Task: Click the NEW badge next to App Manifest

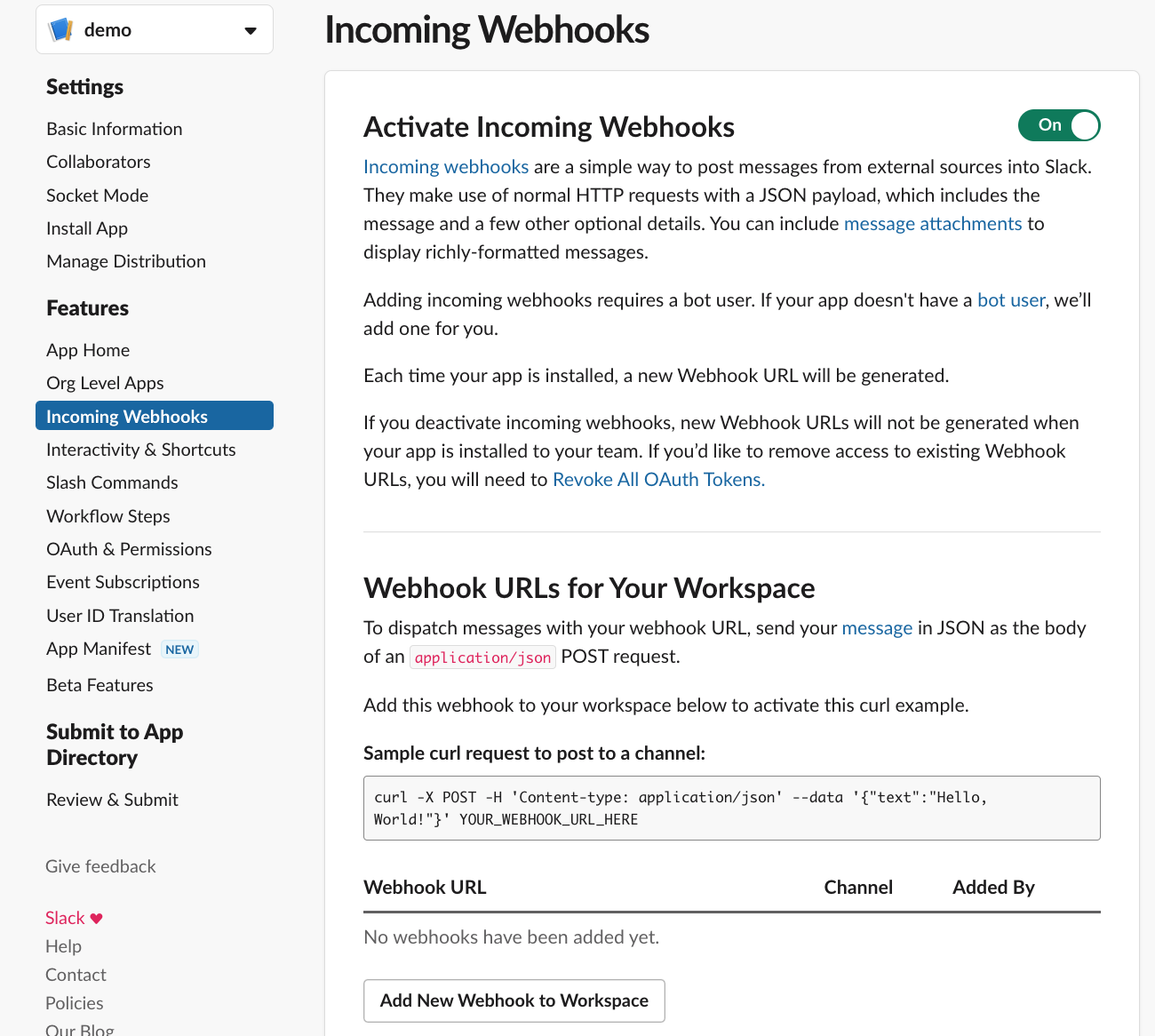Action: (179, 649)
